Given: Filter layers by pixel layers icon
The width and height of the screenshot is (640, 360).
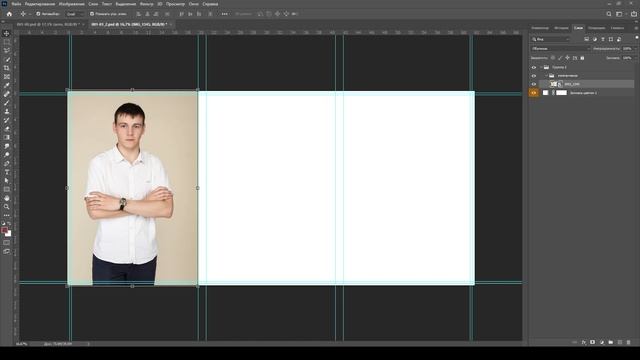Looking at the screenshot, I should (x=587, y=39).
